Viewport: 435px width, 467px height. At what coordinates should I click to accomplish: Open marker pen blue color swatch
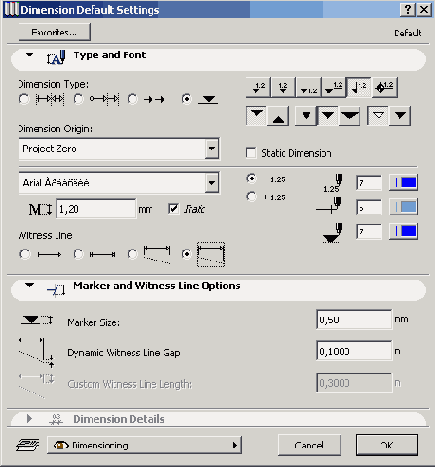click(404, 231)
